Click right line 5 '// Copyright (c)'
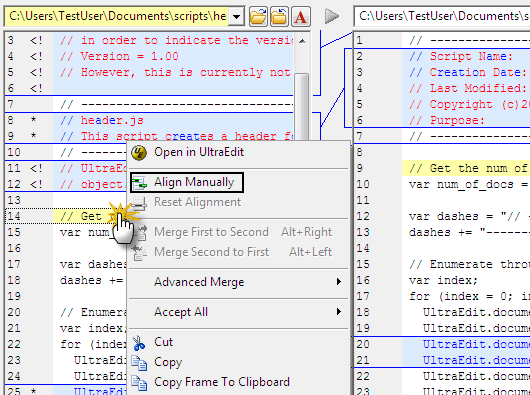This screenshot has width=530, height=395. pyautogui.click(x=469, y=104)
